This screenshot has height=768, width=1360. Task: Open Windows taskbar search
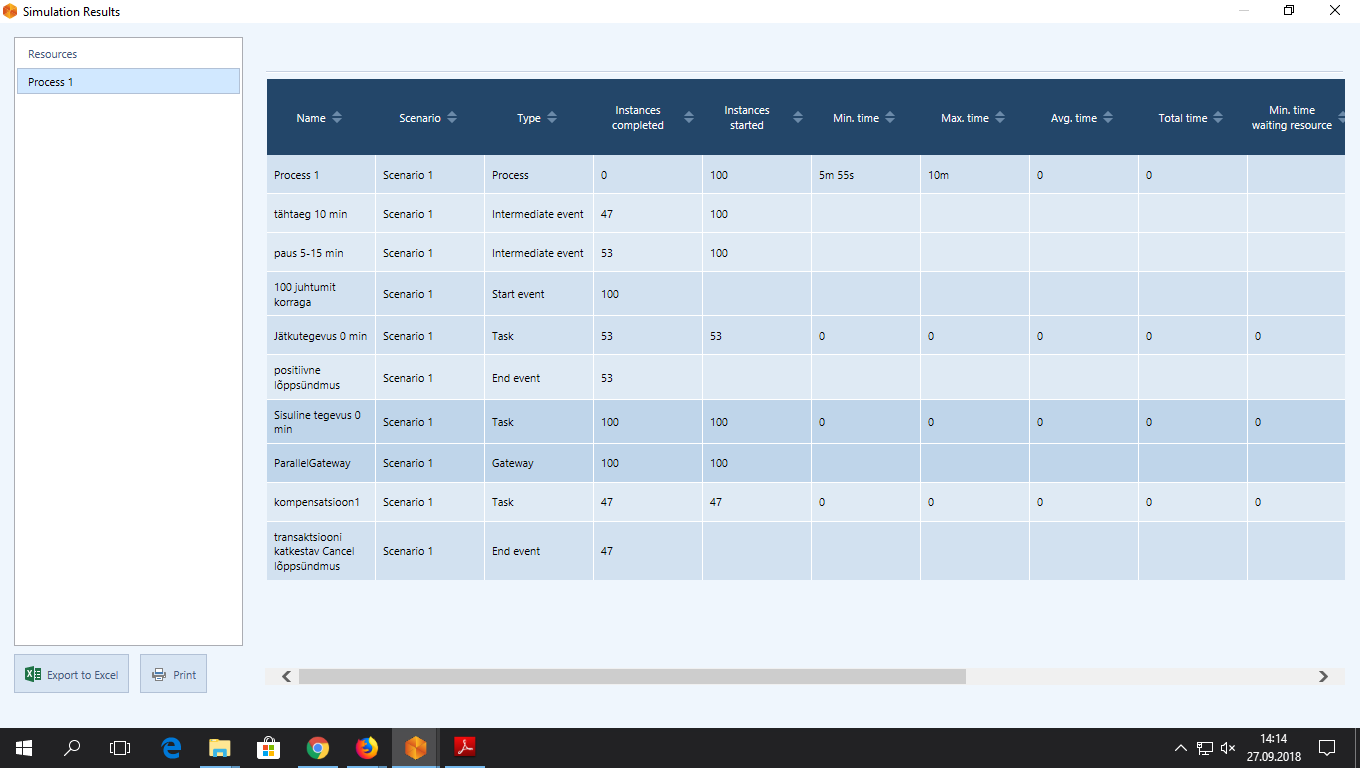coord(72,748)
